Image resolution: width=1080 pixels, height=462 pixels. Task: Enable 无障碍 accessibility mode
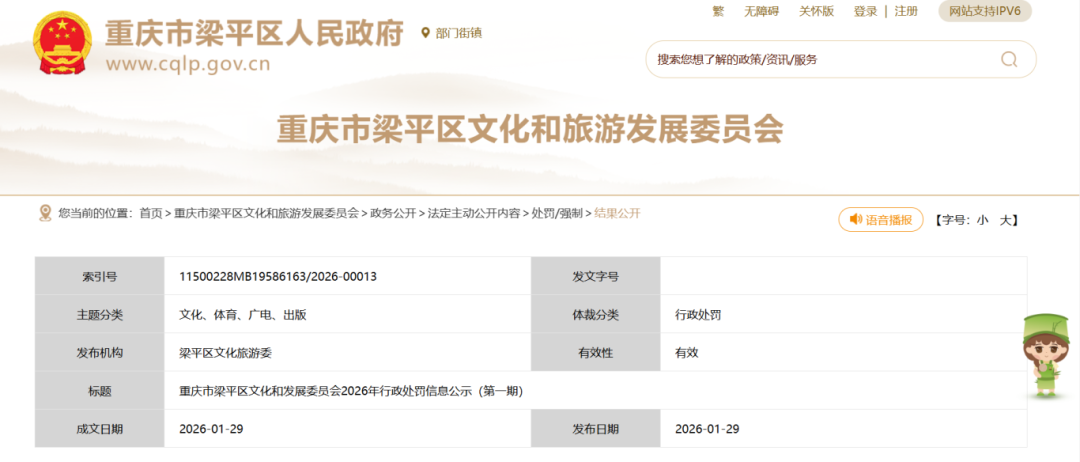pyautogui.click(x=761, y=11)
